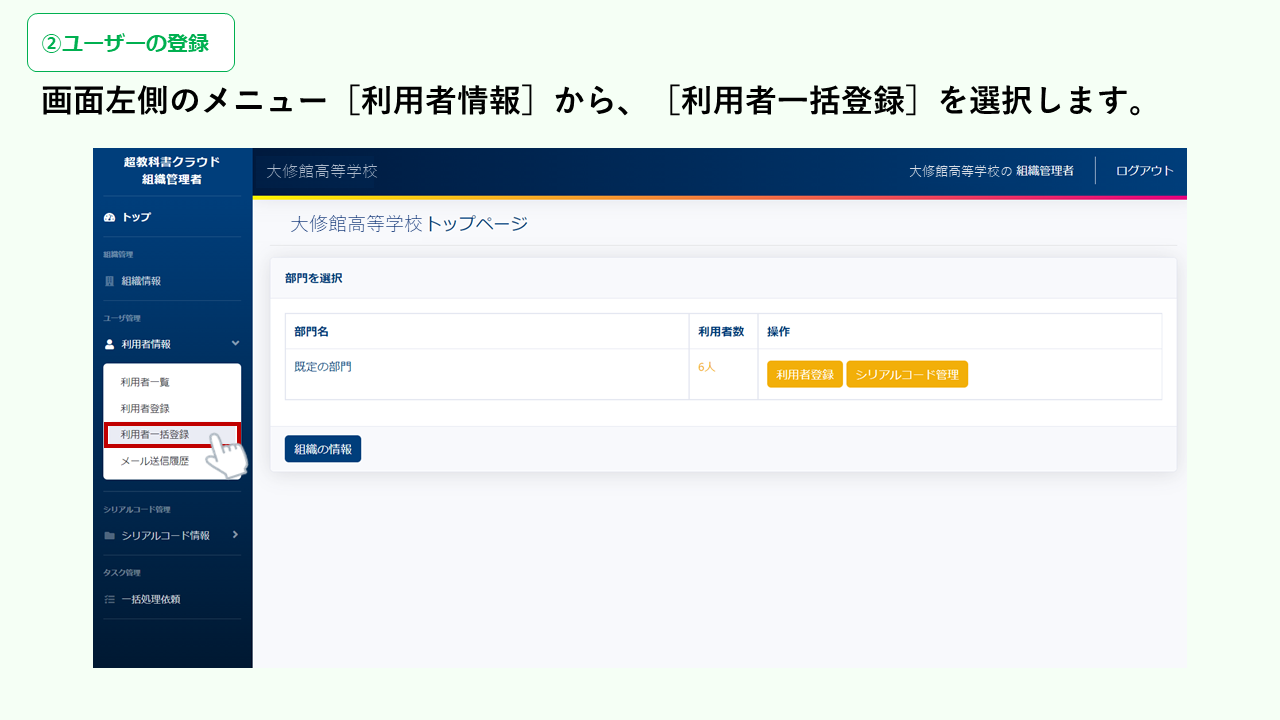The height and width of the screenshot is (720, 1280).
Task: Click the dashboard icon beside トップ
Action: [x=110, y=217]
